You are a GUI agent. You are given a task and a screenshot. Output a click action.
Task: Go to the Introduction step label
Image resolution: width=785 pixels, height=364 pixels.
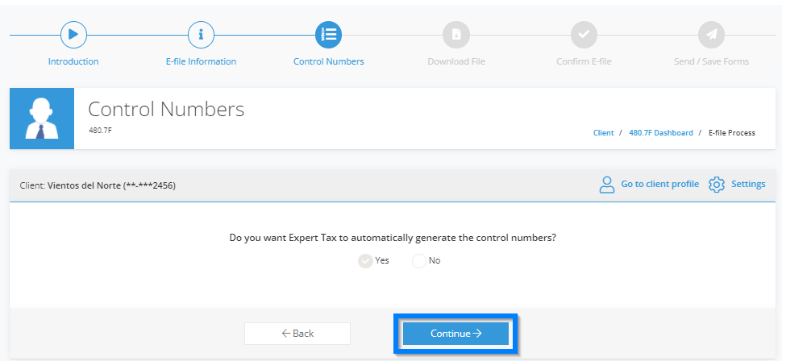(73, 62)
